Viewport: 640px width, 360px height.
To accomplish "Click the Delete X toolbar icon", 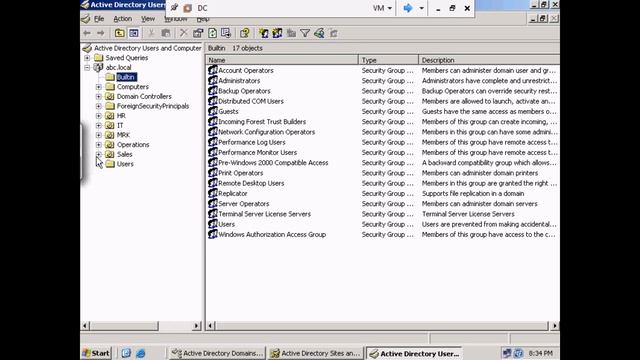I will click(184, 33).
